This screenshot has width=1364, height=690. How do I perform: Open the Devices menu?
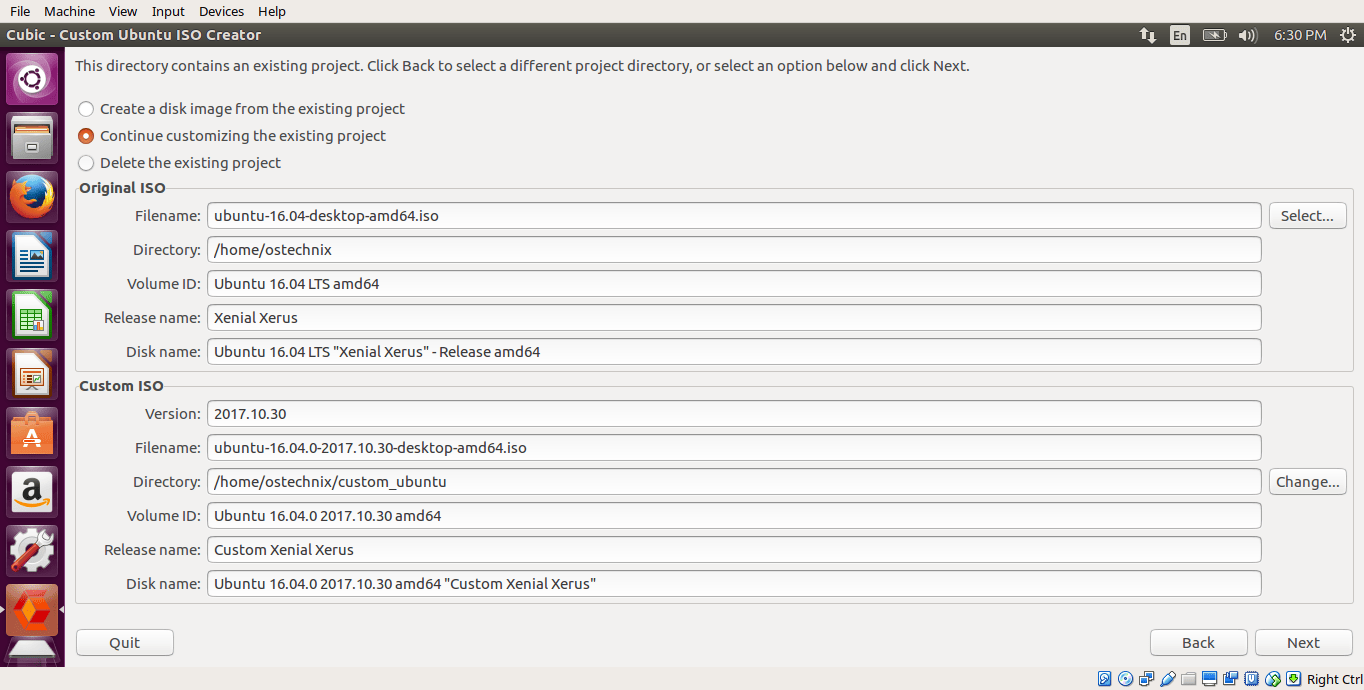click(221, 11)
